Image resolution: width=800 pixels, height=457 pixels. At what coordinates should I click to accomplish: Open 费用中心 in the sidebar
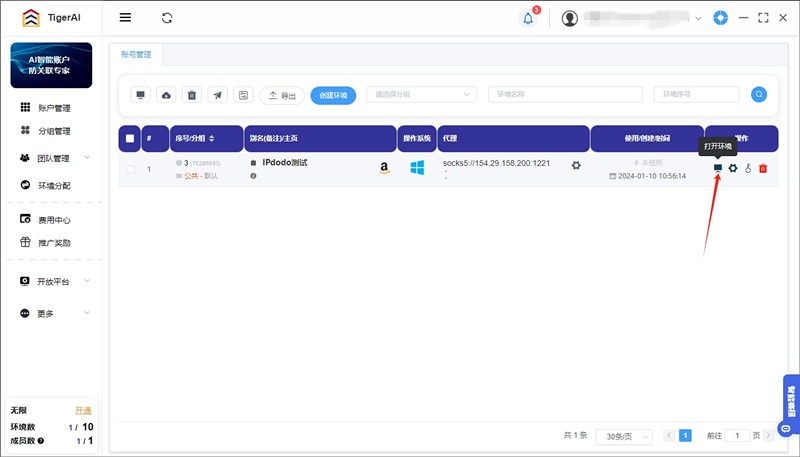click(x=54, y=220)
